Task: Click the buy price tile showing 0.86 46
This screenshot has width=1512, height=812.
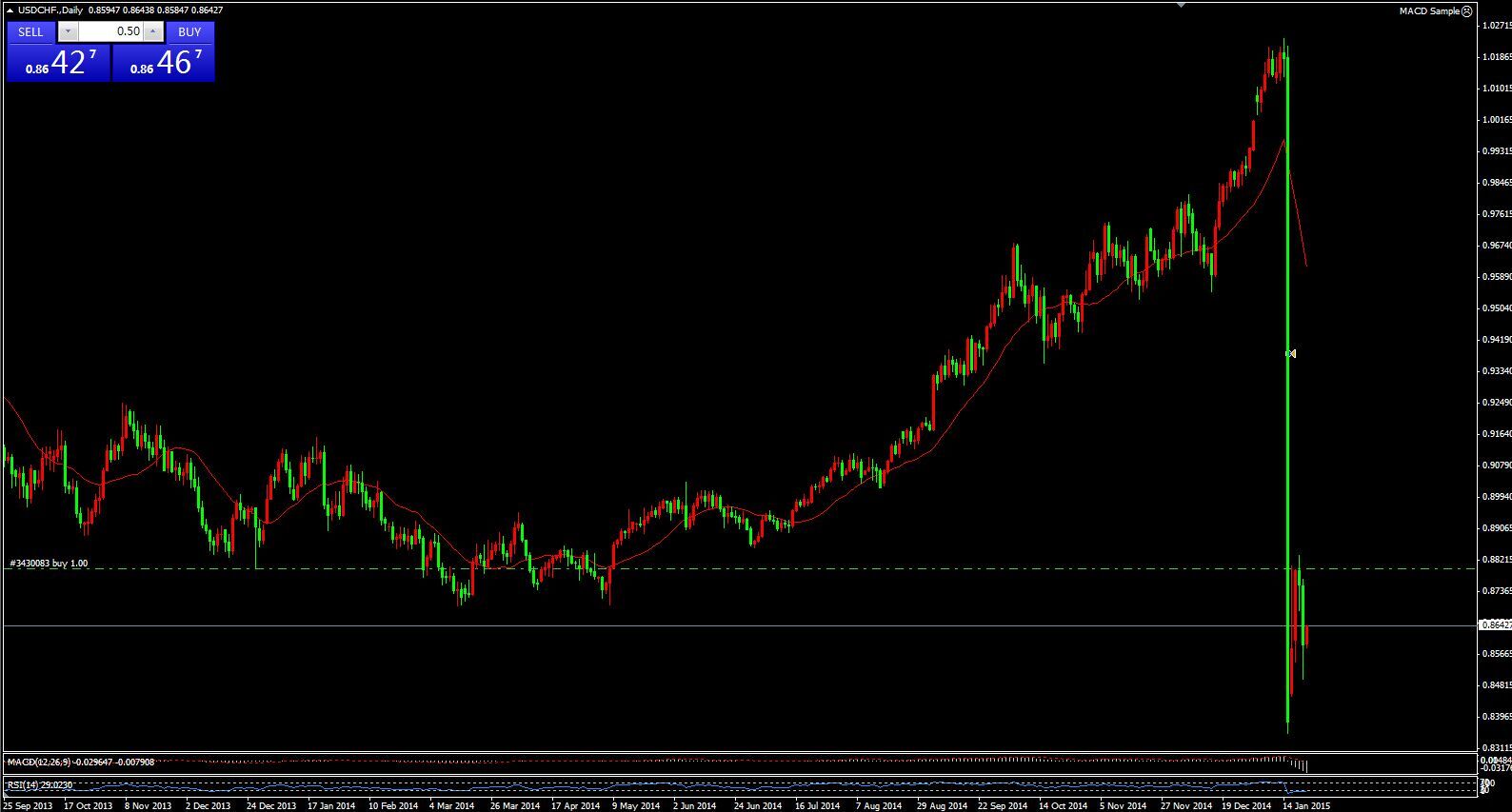Action: click(x=163, y=63)
